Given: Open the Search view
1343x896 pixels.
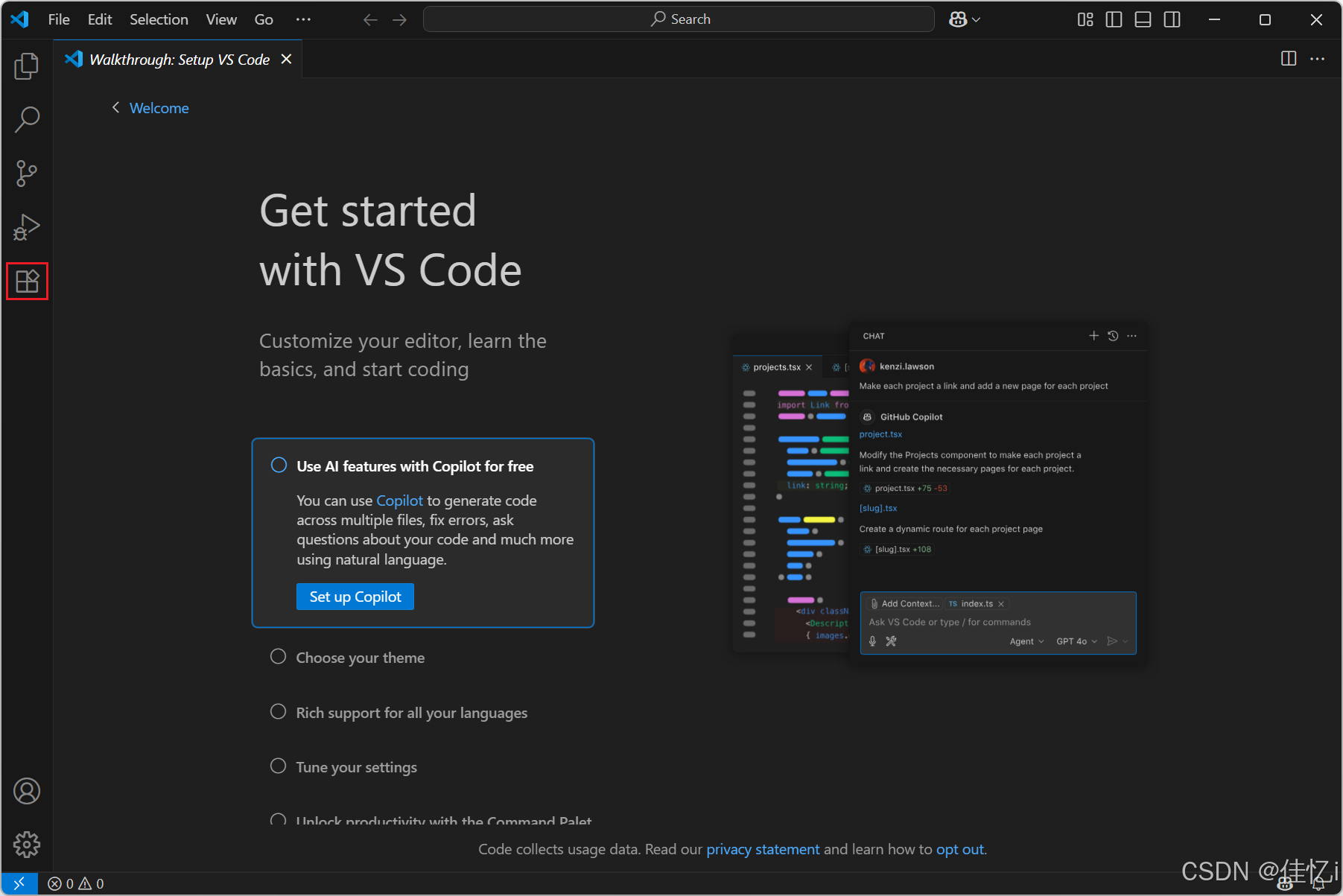Looking at the screenshot, I should 27,119.
